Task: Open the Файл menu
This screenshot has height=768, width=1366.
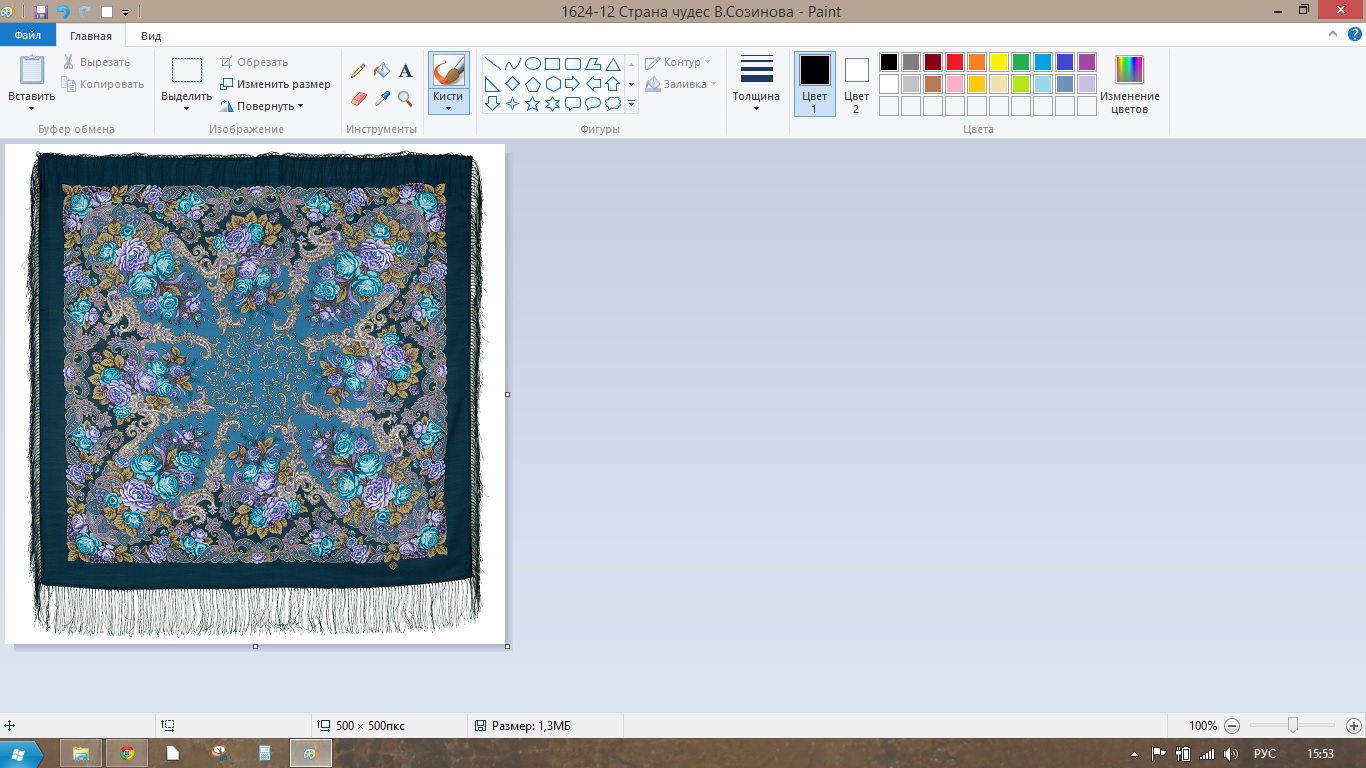Action: [x=28, y=36]
